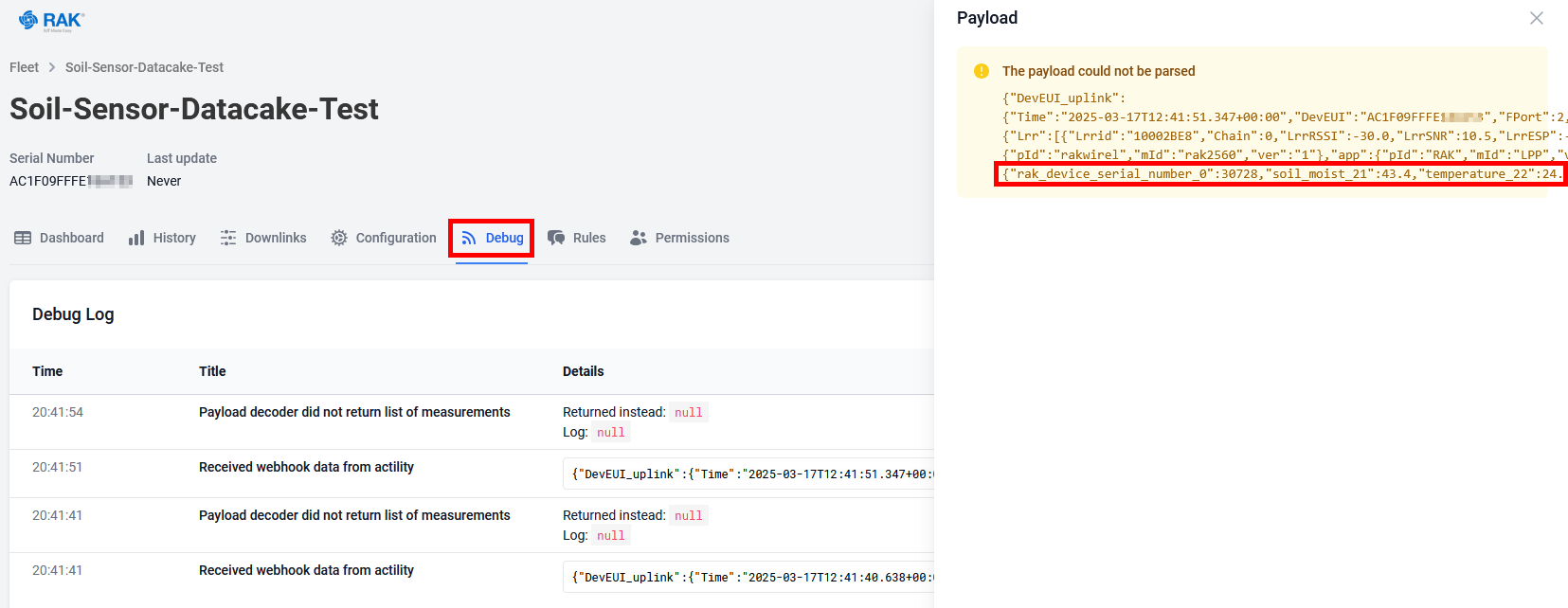
Task: Click the serial number value AC1F09FFFE
Action: tap(71, 181)
